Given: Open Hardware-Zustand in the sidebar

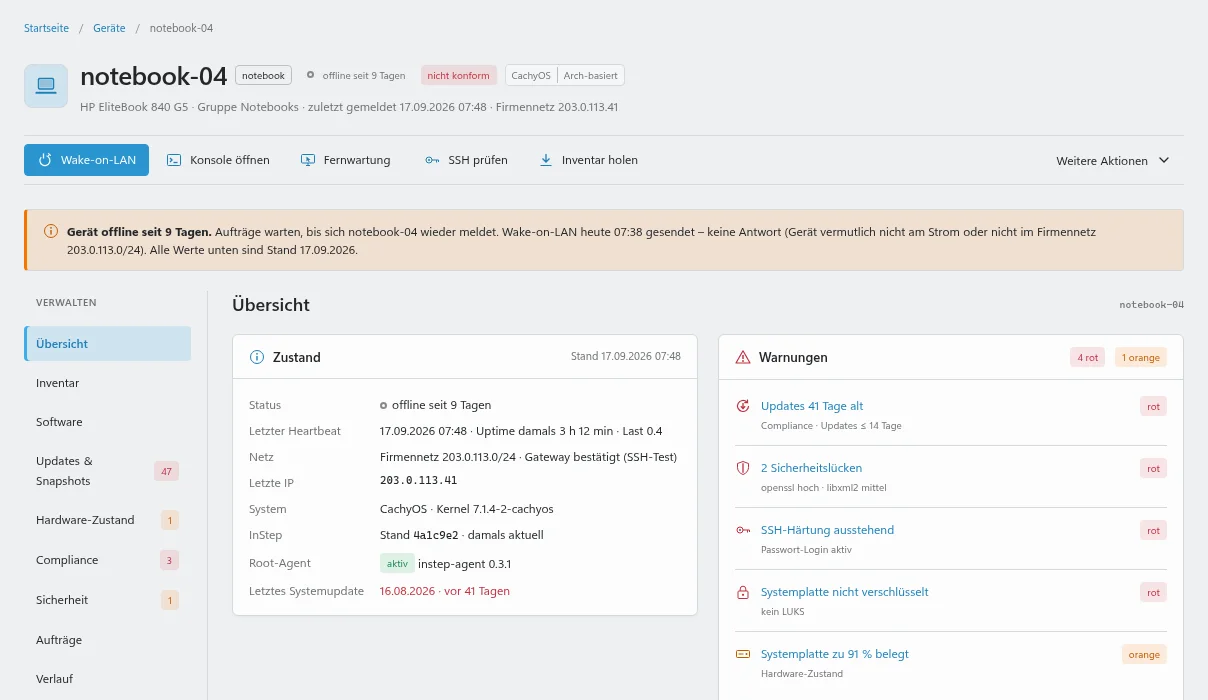Looking at the screenshot, I should click(x=108, y=520).
